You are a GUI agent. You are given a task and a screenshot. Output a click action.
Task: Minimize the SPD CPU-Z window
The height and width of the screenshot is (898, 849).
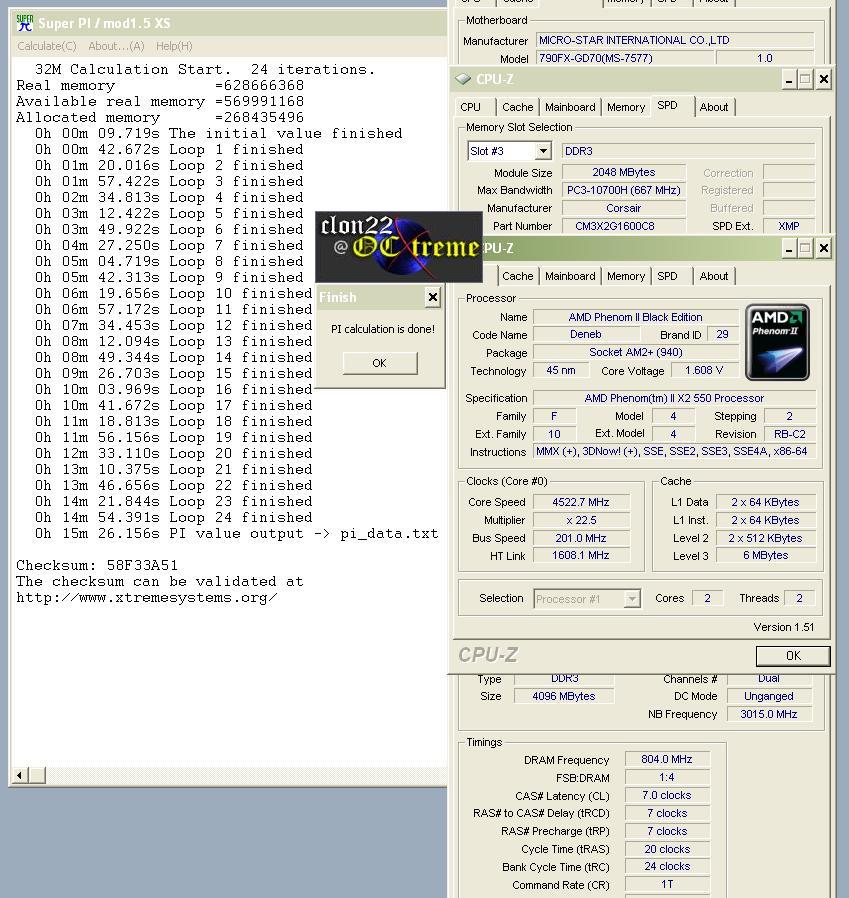click(789, 80)
